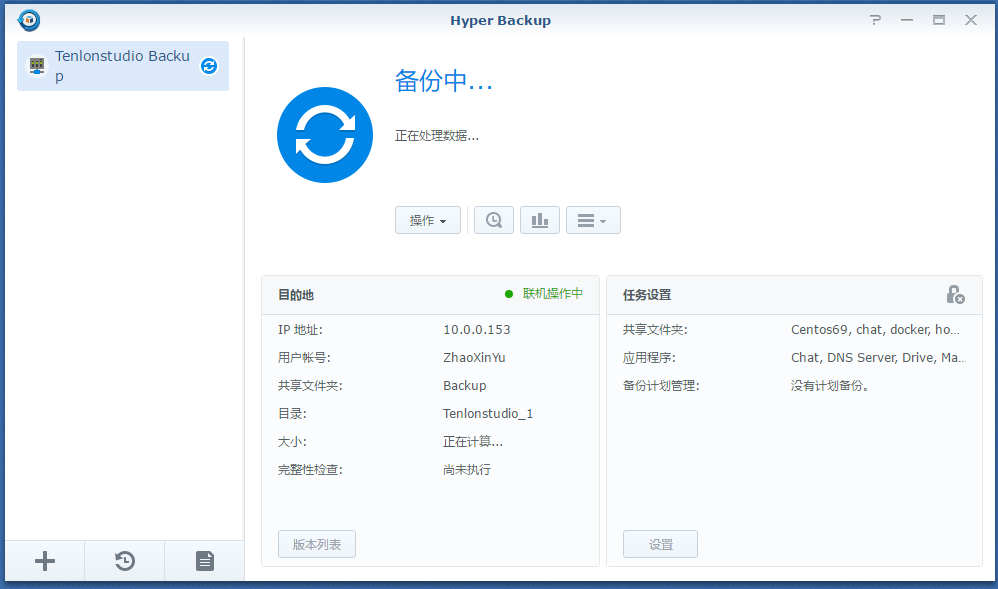
Task: Click the applications list Chat, DNS Server, Drive
Action: [878, 358]
